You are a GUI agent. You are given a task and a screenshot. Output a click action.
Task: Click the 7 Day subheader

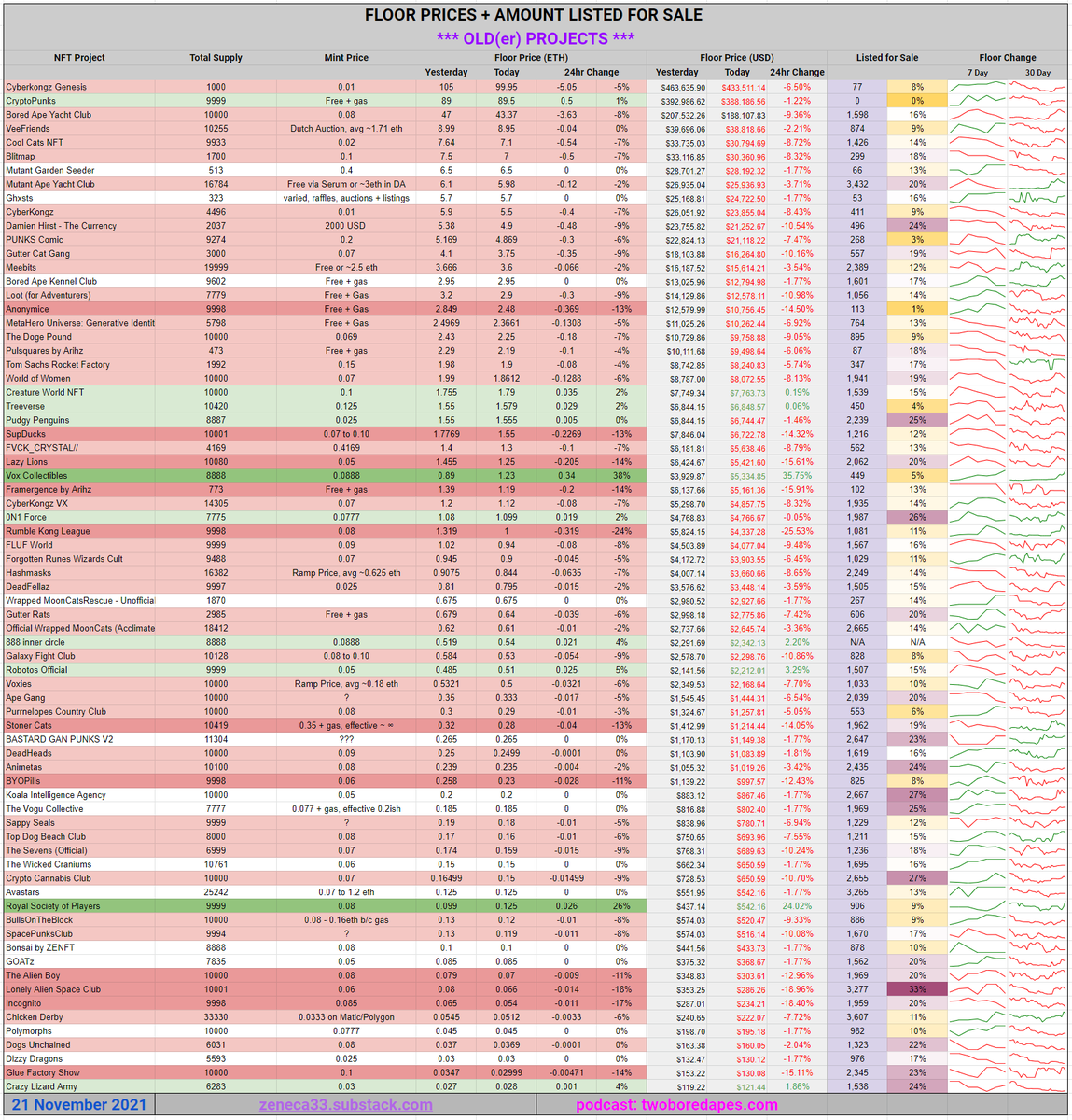[978, 72]
